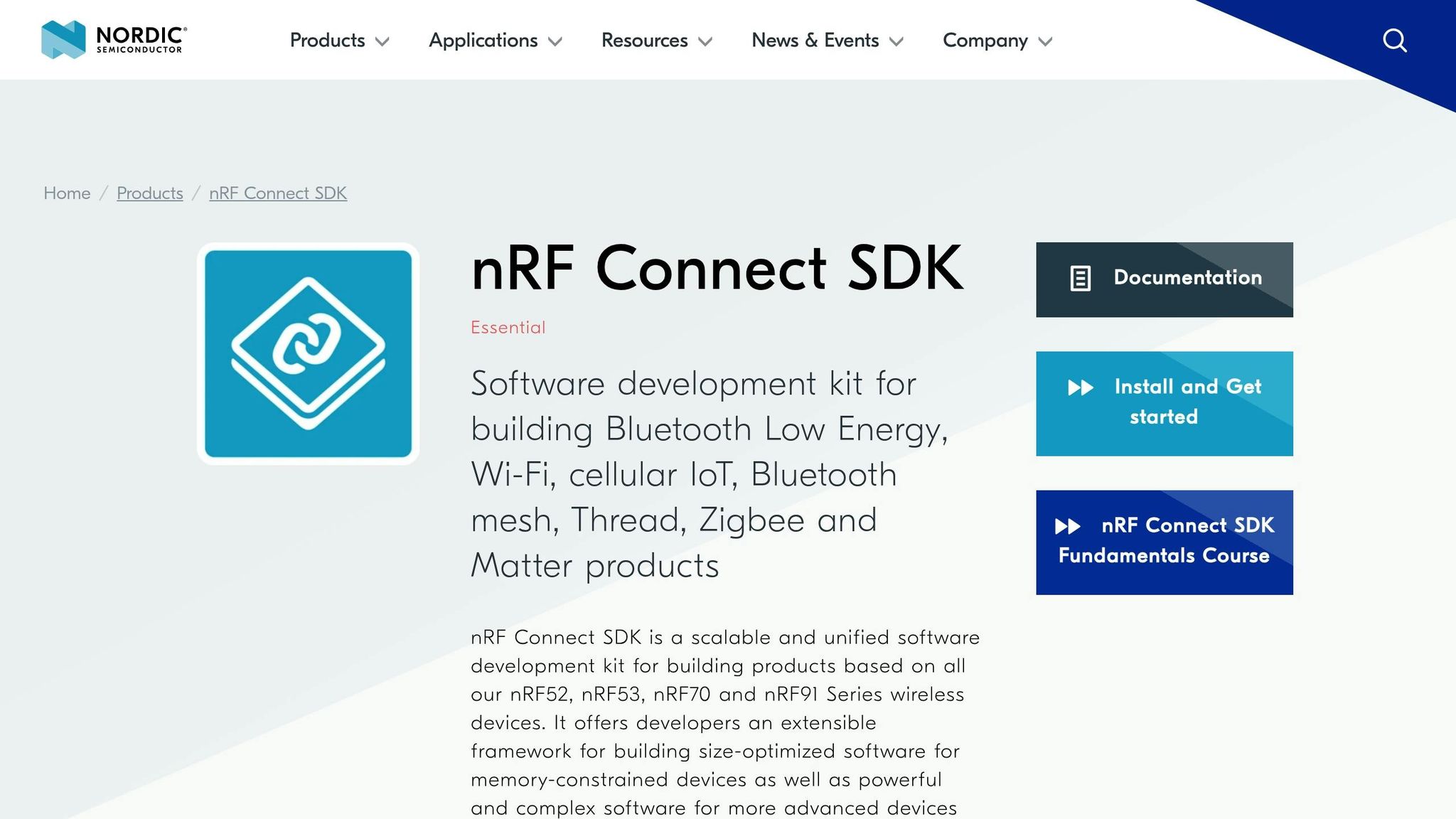This screenshot has width=1456, height=819.
Task: Expand the Applications chevron
Action: pos(555,42)
